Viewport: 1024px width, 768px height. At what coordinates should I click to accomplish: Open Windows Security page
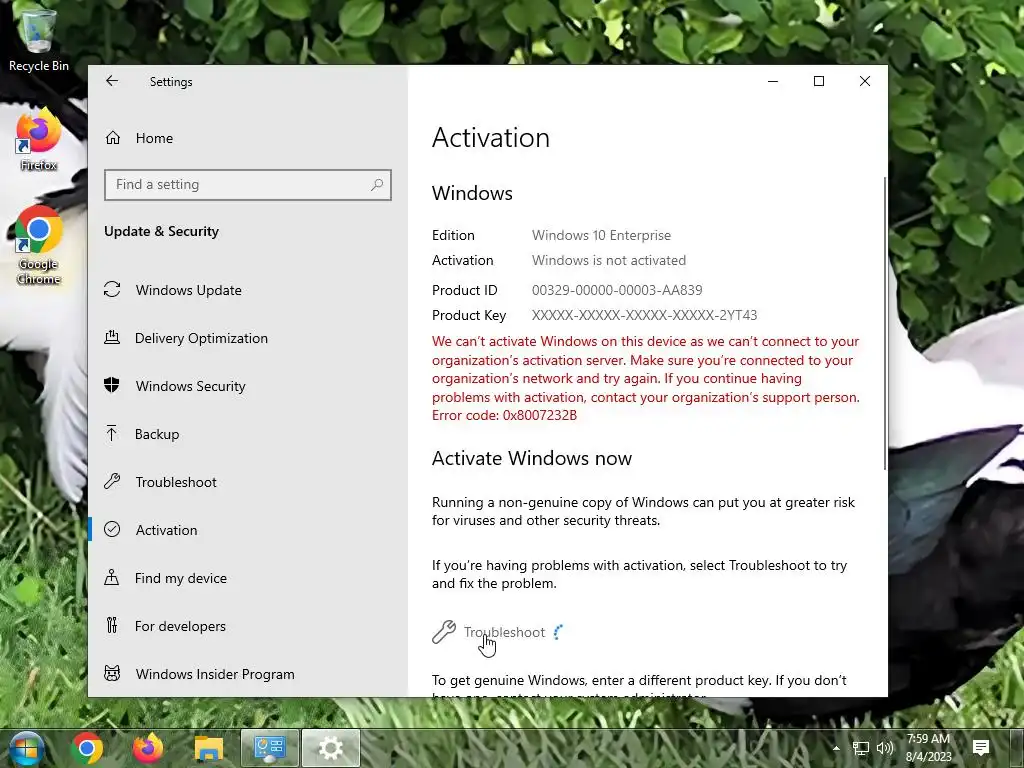point(248,386)
